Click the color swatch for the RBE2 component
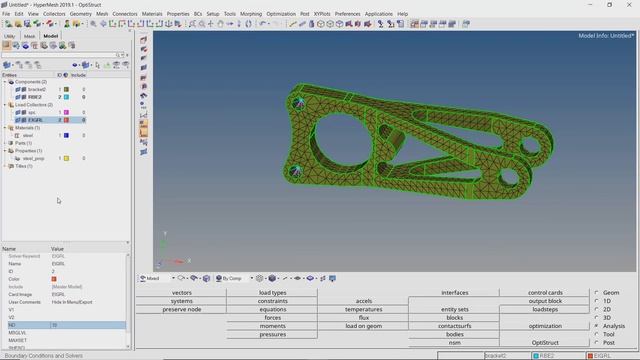640x360 pixels. pyautogui.click(x=66, y=97)
